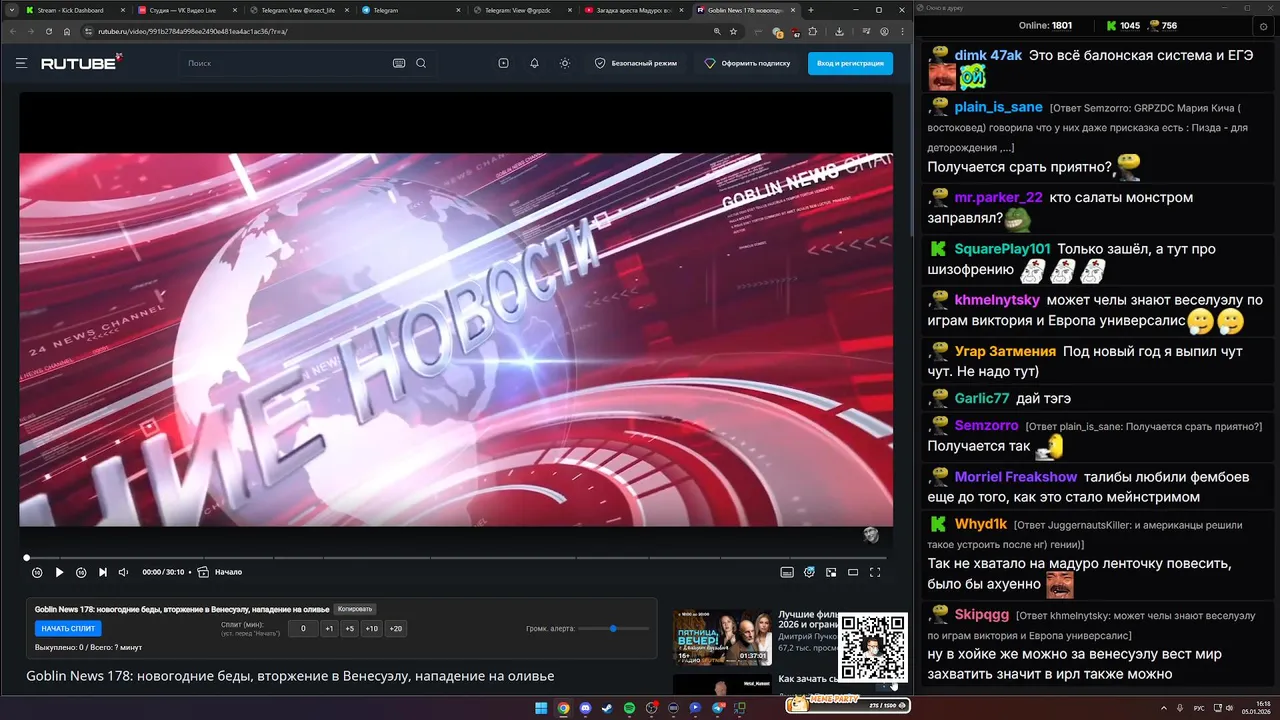Switch to Загадка ареста Мадуро tab
Image resolution: width=1280 pixels, height=720 pixels.
(634, 10)
